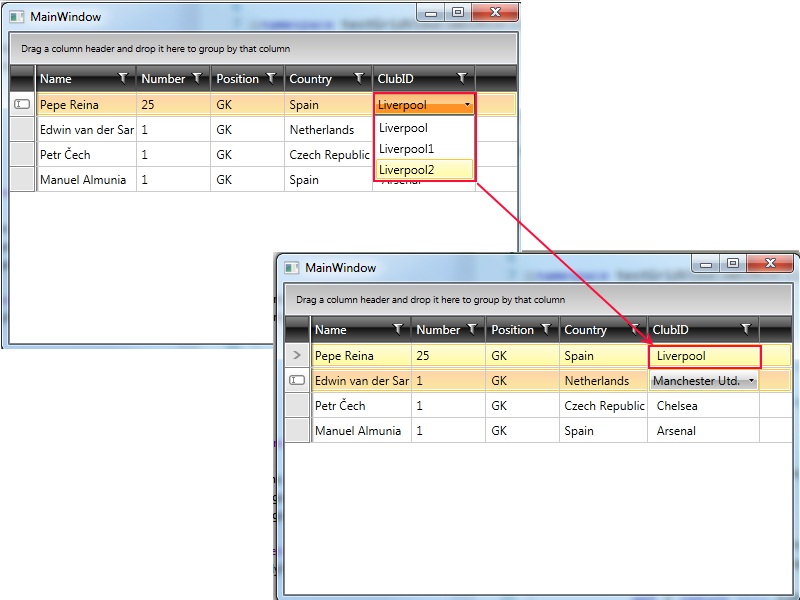This screenshot has height=600, width=800.
Task: Open Name column filter in upper window
Action: click(x=123, y=78)
